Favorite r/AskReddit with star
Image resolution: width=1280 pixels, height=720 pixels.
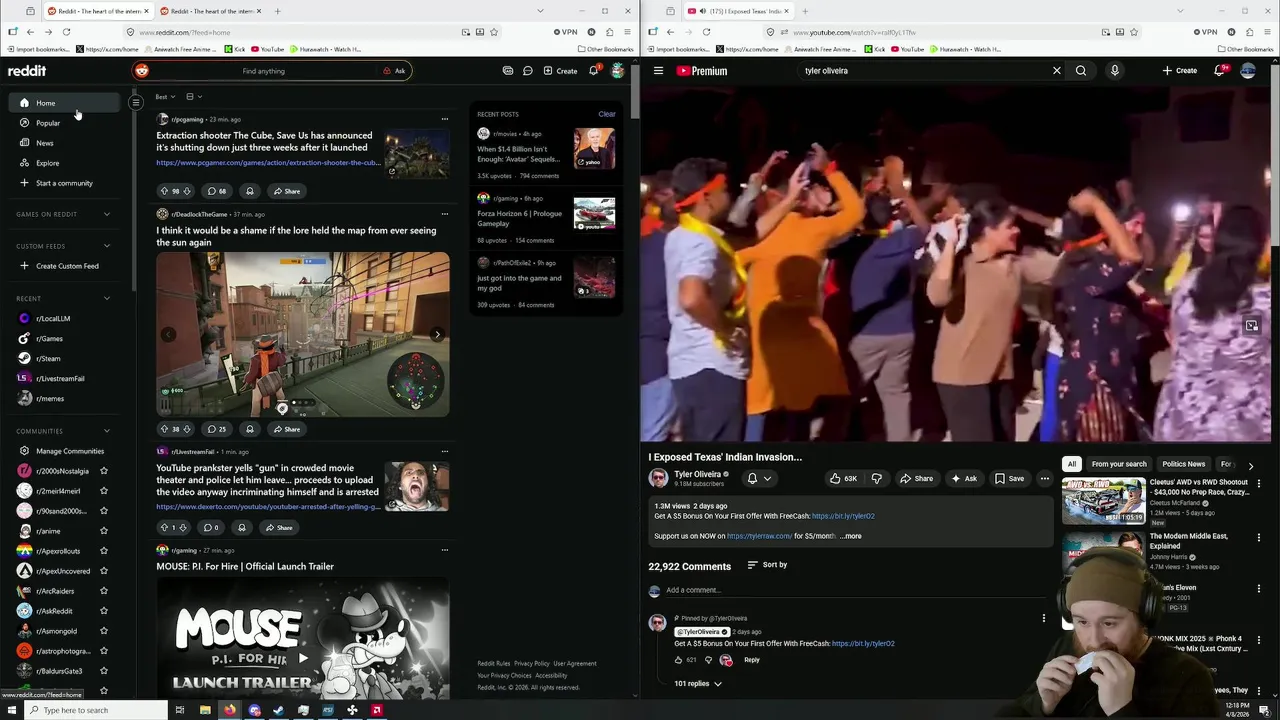coord(104,611)
